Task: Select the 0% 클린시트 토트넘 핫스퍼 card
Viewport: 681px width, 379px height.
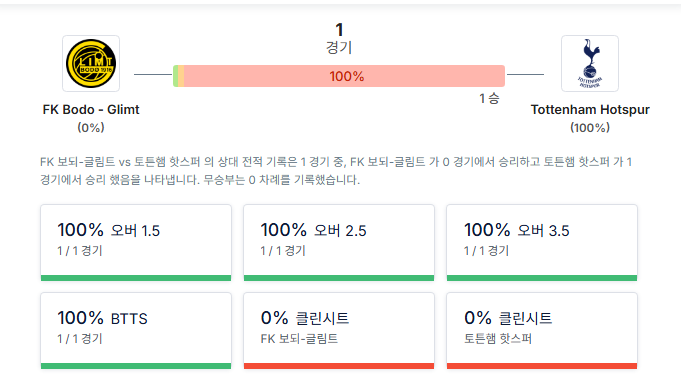Action: pos(542,331)
